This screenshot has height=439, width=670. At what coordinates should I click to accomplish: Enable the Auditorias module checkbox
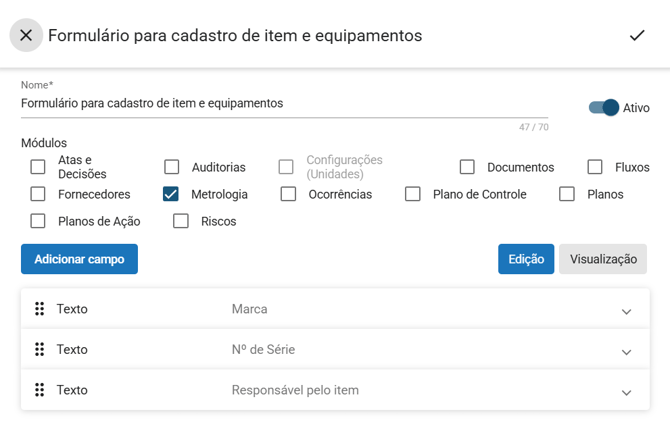point(172,167)
